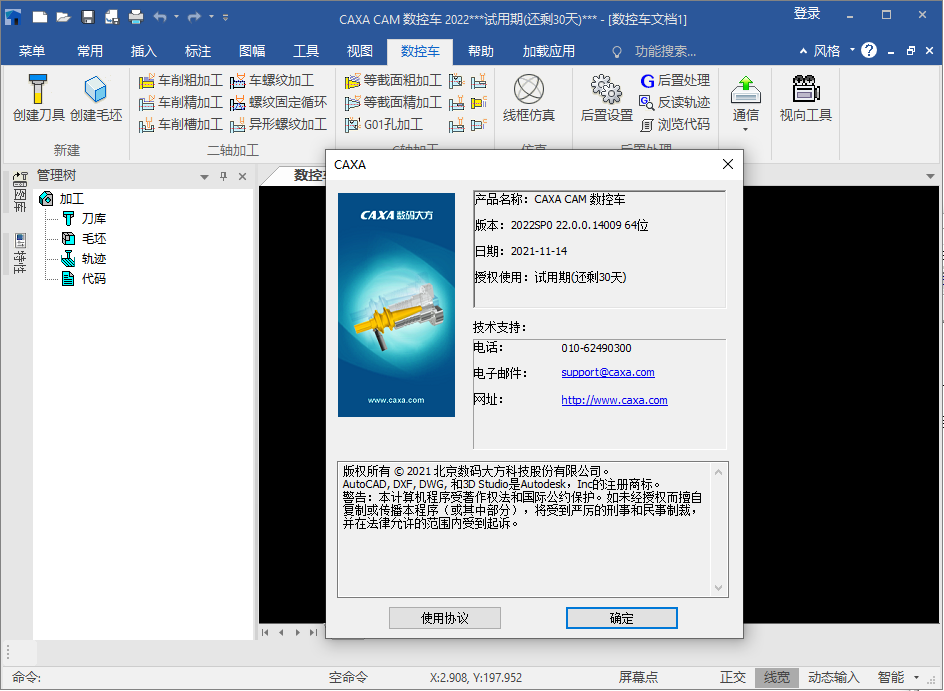Switch to the 标注 ribbon tab
The image size is (944, 691).
pyautogui.click(x=197, y=51)
